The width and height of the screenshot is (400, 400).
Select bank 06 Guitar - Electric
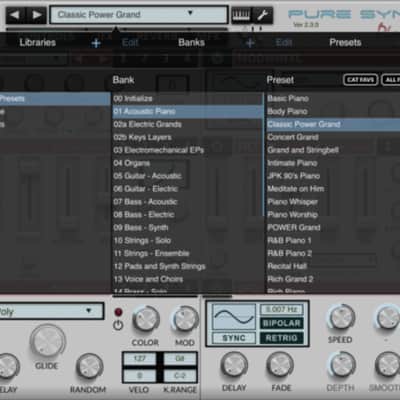tap(188, 189)
